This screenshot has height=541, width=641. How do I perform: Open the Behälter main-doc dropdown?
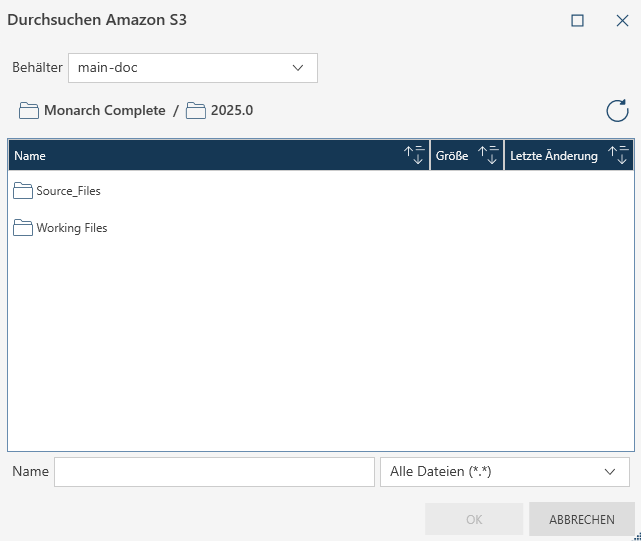[193, 68]
